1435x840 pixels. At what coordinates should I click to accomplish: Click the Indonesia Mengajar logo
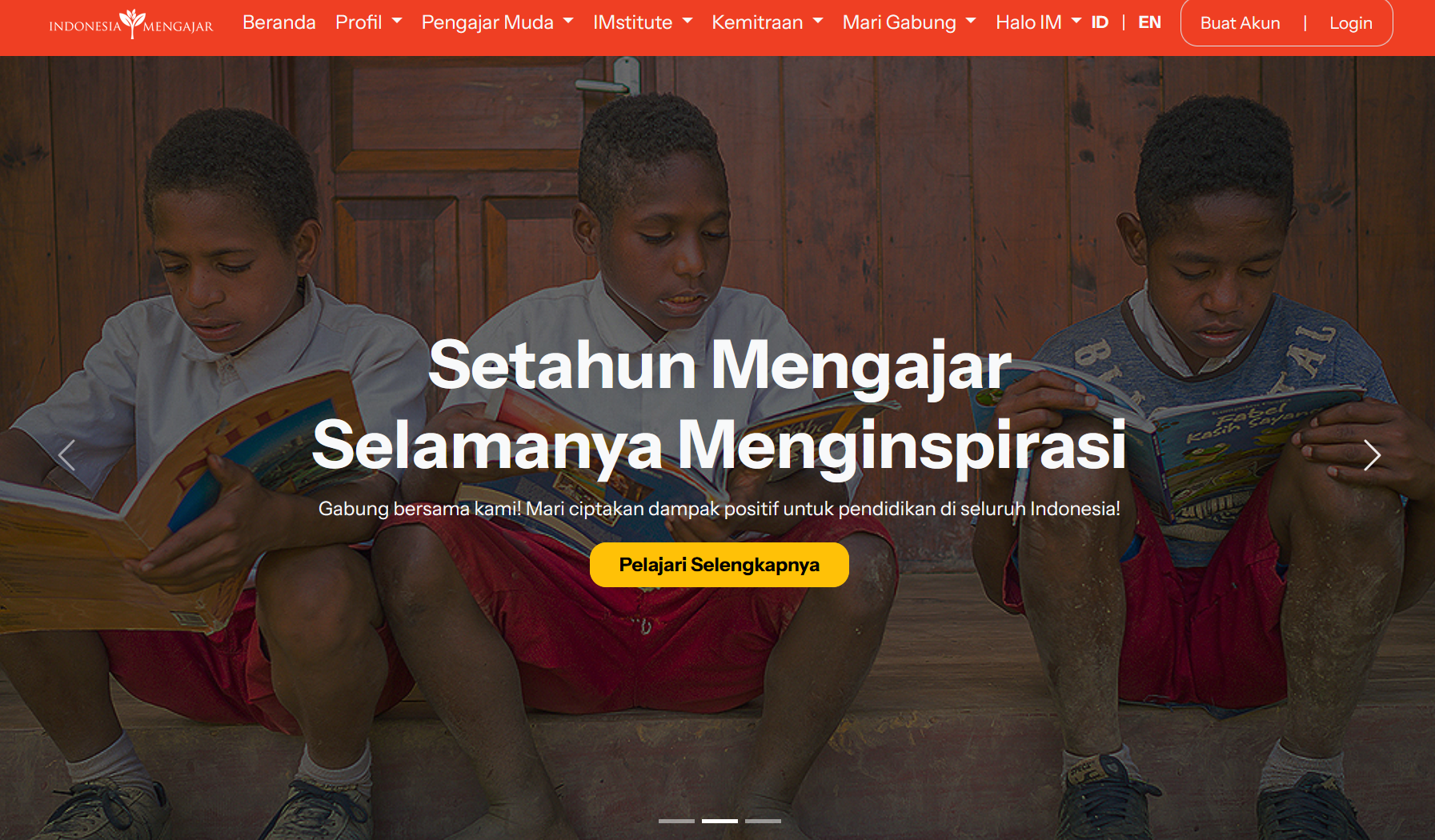click(131, 24)
